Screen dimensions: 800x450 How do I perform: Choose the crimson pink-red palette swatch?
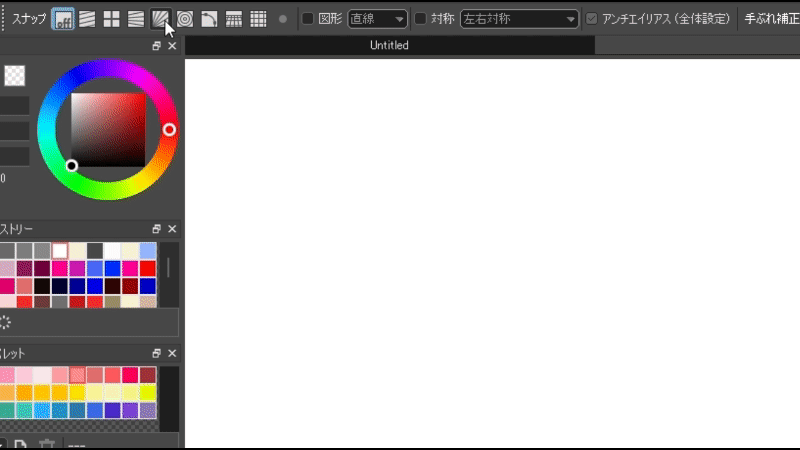[x=130, y=375]
